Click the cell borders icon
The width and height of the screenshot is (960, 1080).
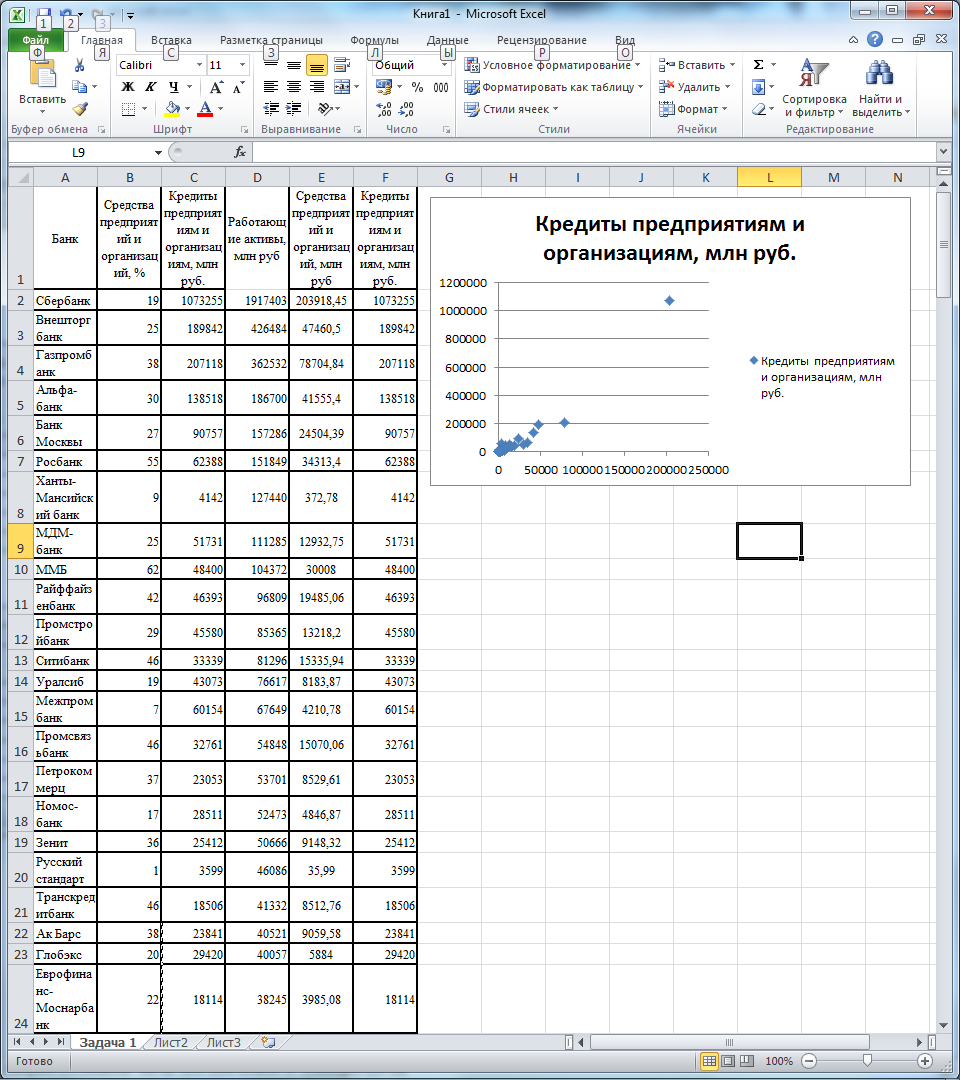(128, 109)
